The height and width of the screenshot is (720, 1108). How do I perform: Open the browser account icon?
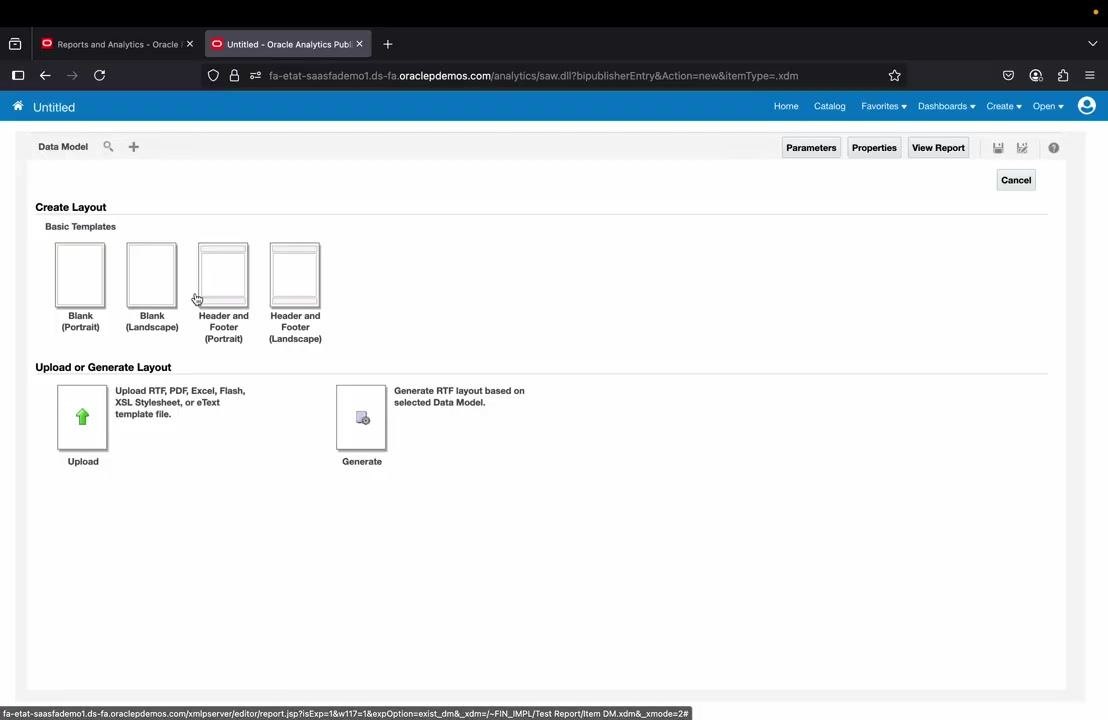tap(1036, 76)
